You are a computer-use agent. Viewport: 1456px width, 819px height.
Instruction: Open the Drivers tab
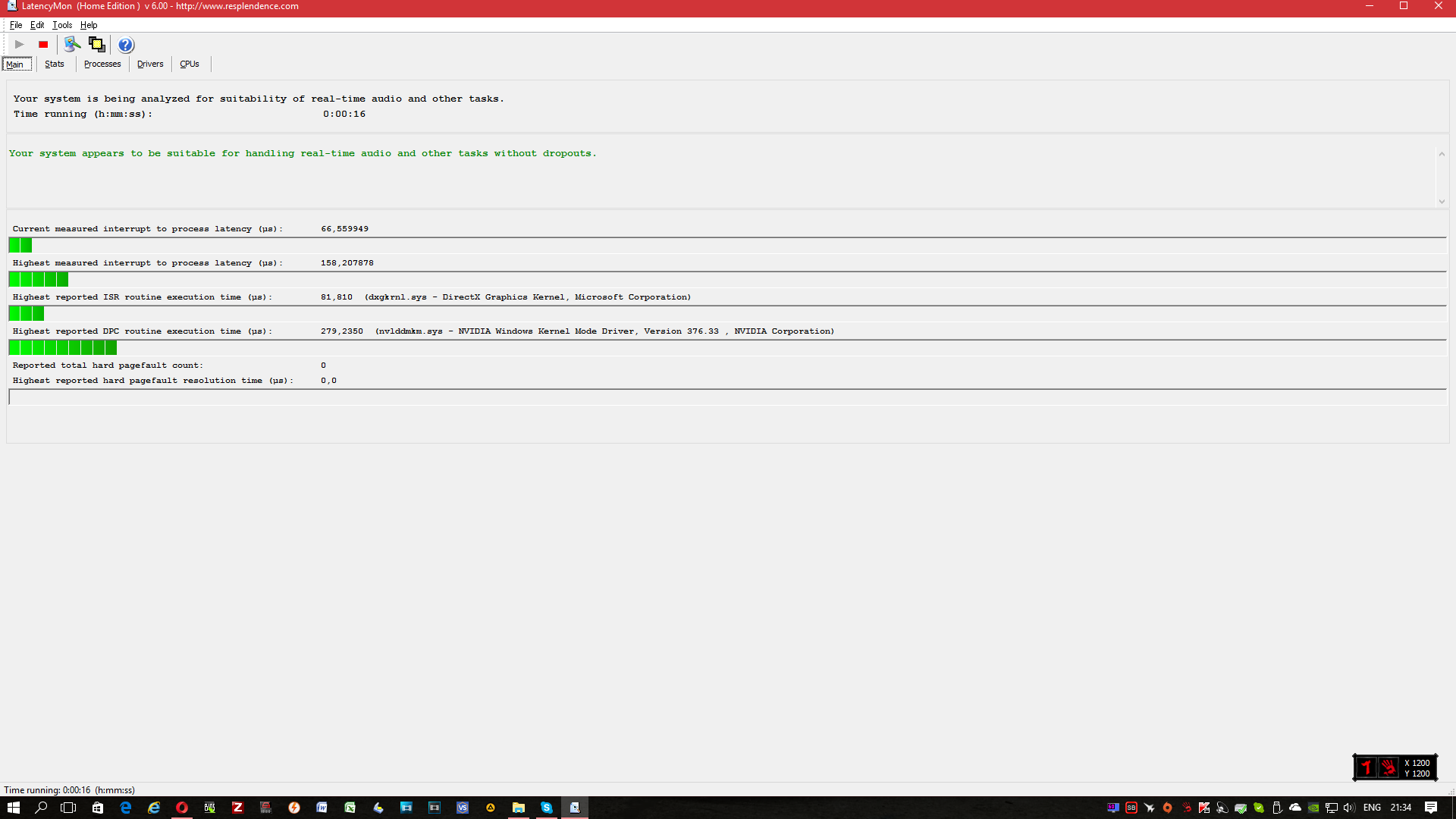(x=150, y=64)
